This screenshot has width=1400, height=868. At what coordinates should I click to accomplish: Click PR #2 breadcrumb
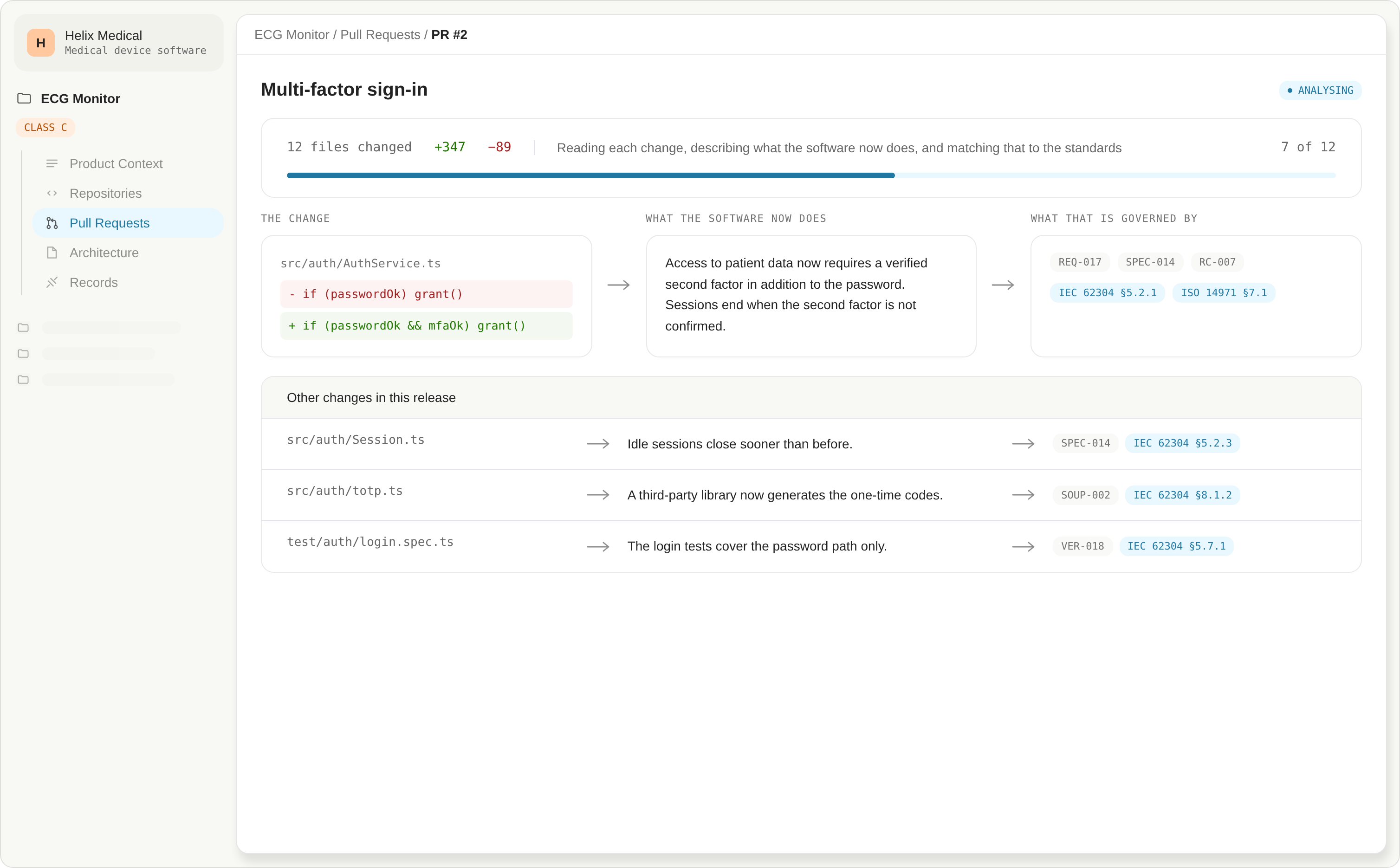(x=449, y=34)
